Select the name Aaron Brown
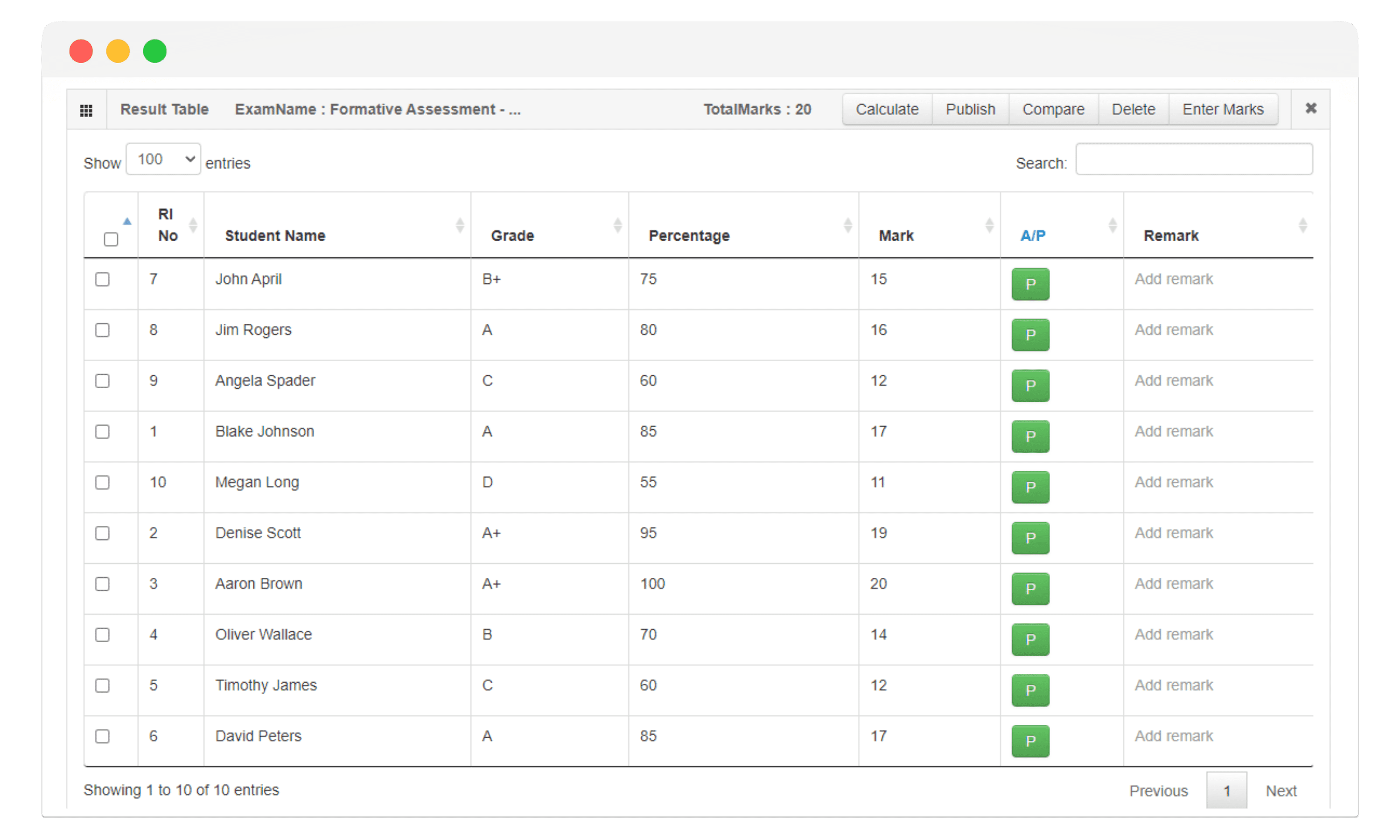 (259, 584)
